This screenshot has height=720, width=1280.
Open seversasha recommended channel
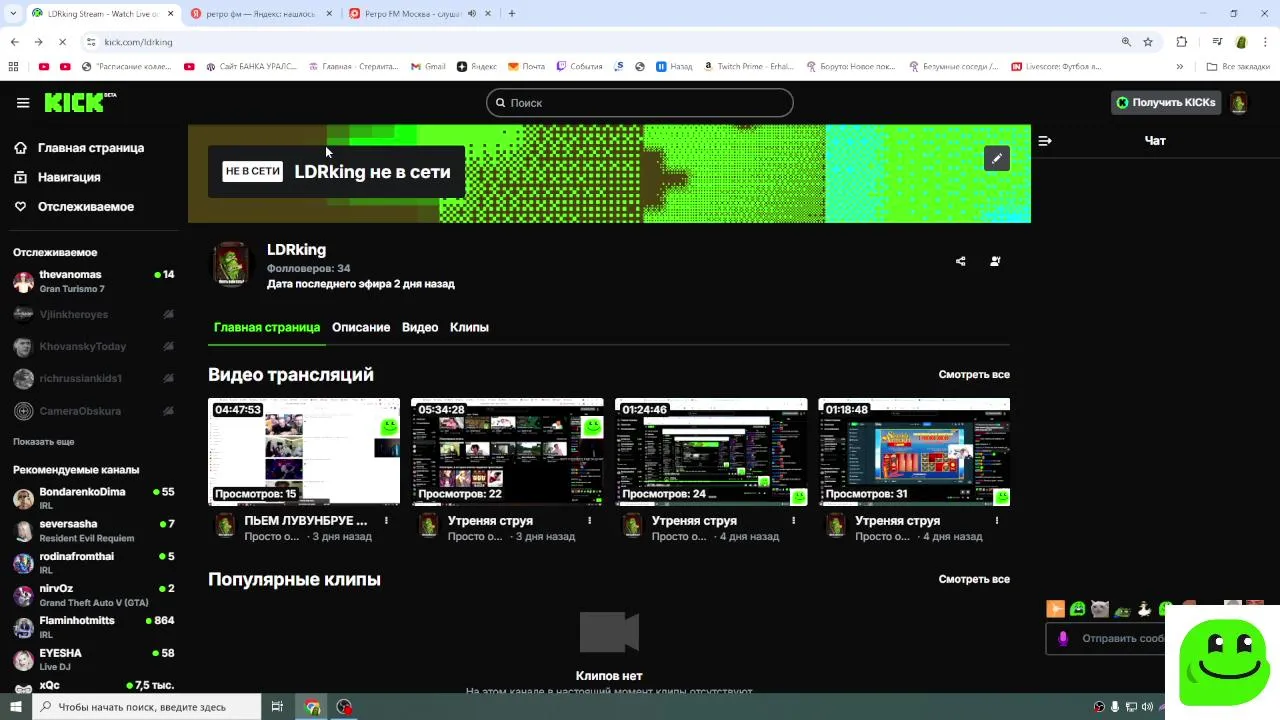coord(93,530)
